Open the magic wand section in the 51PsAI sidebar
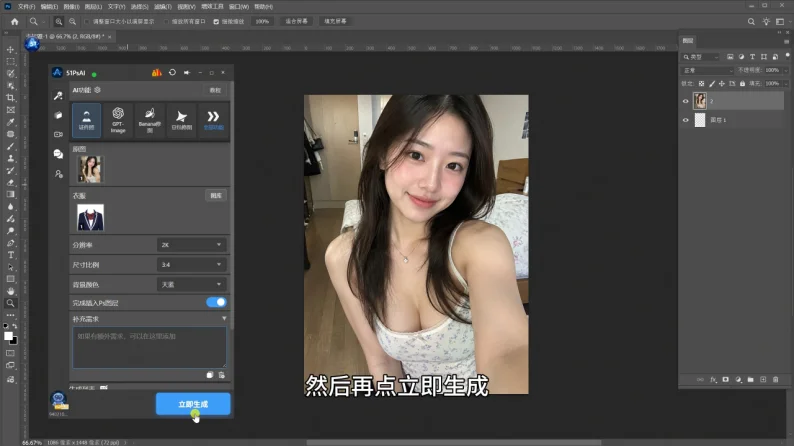The image size is (794, 447). point(58,96)
